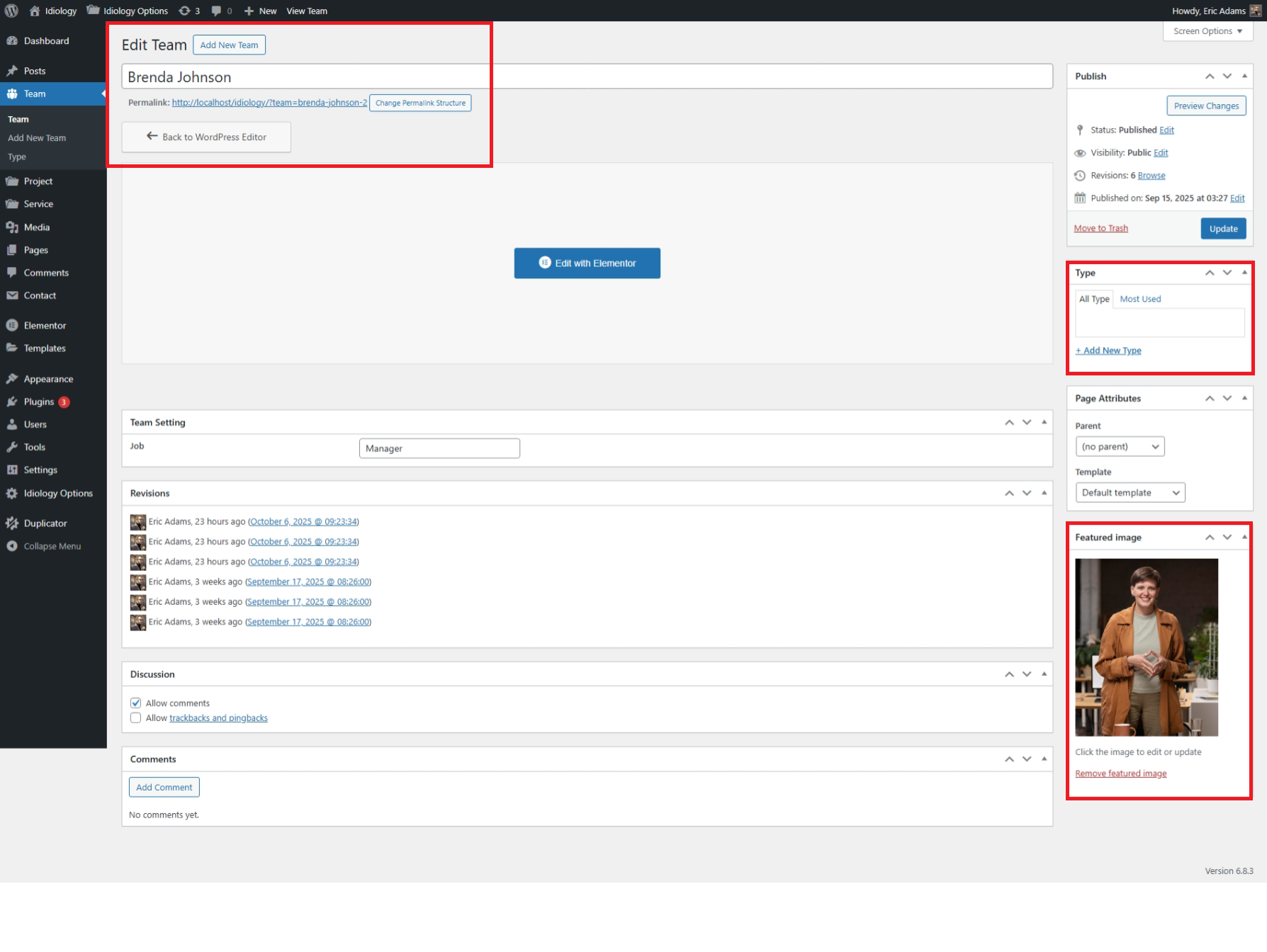1267x952 pixels.
Task: Click the Collapse Menu icon
Action: pos(12,546)
